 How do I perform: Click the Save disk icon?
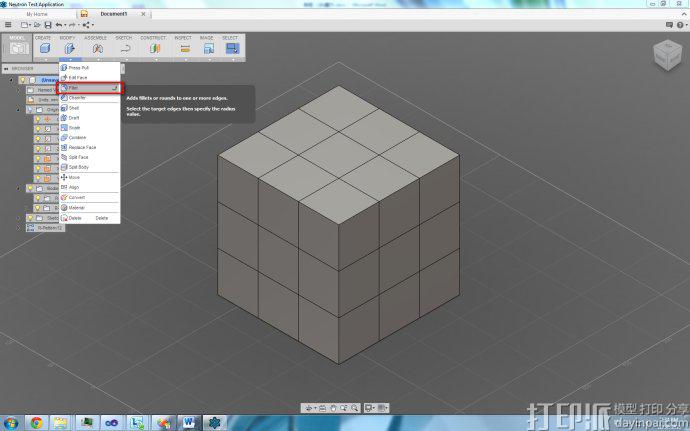[48, 25]
